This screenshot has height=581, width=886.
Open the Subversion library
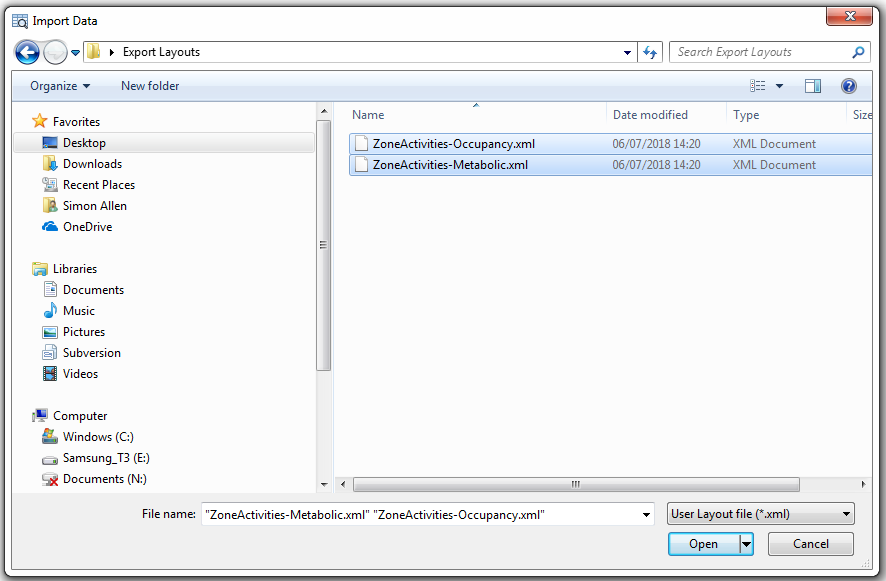[x=91, y=353]
